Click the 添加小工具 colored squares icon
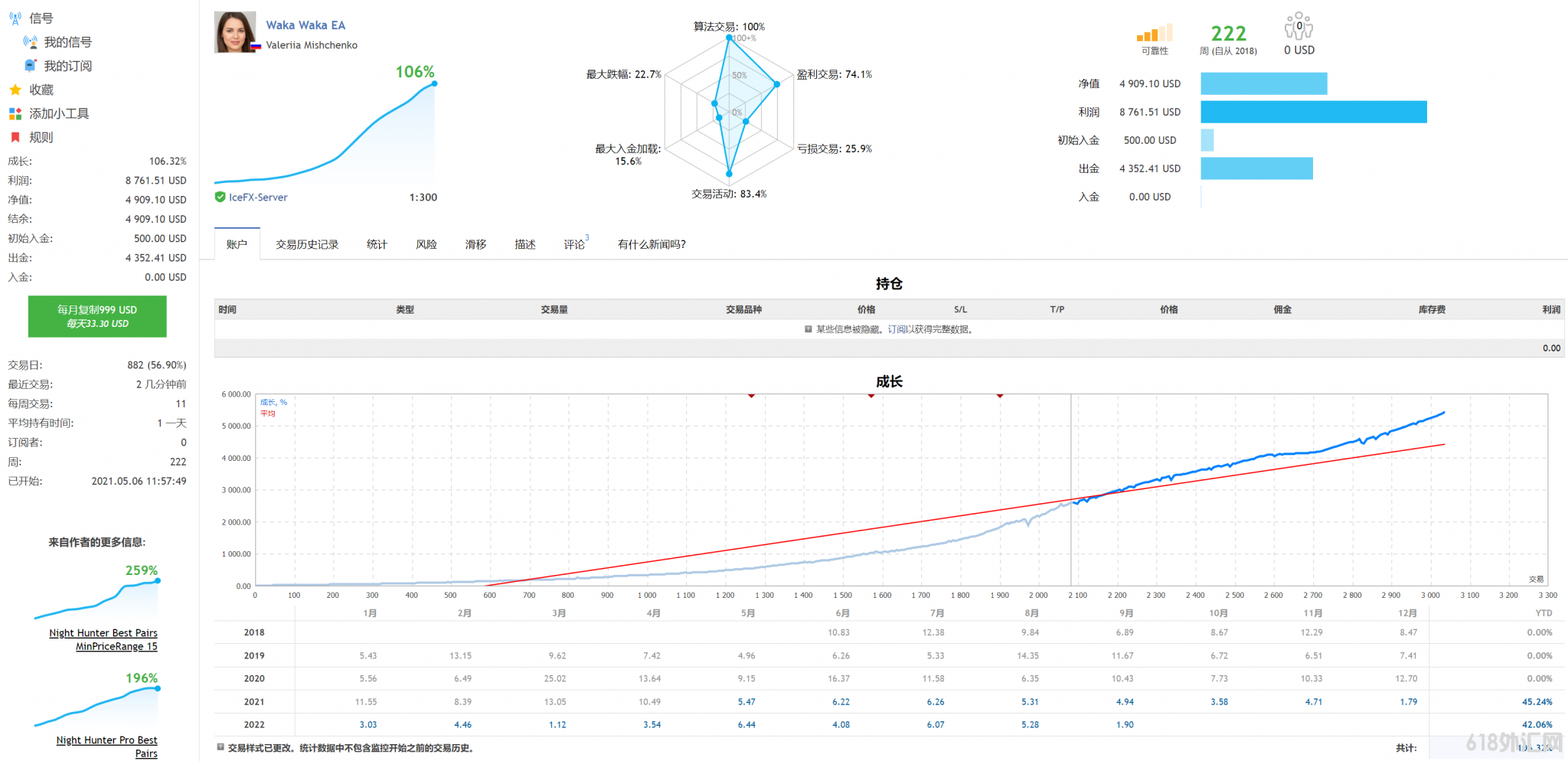Screen dimensions: 1568x761 pyautogui.click(x=15, y=113)
